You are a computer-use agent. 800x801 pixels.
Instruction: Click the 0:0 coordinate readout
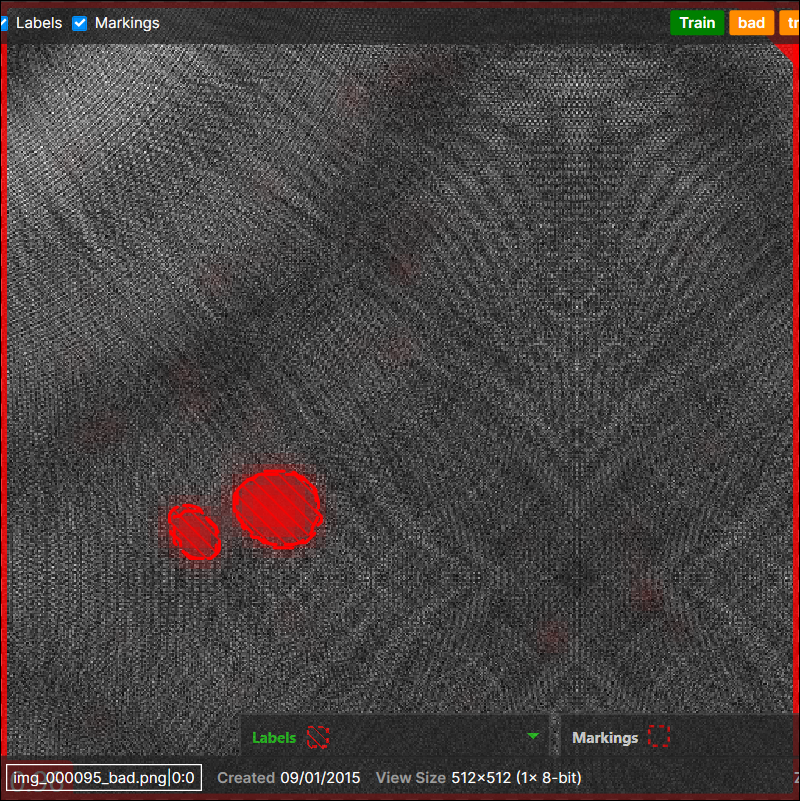pos(184,778)
